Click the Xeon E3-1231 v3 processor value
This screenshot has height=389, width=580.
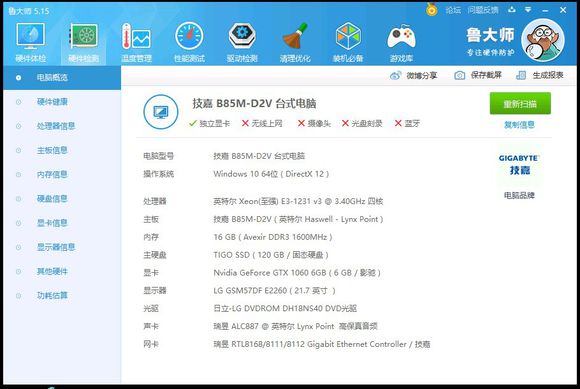point(298,201)
